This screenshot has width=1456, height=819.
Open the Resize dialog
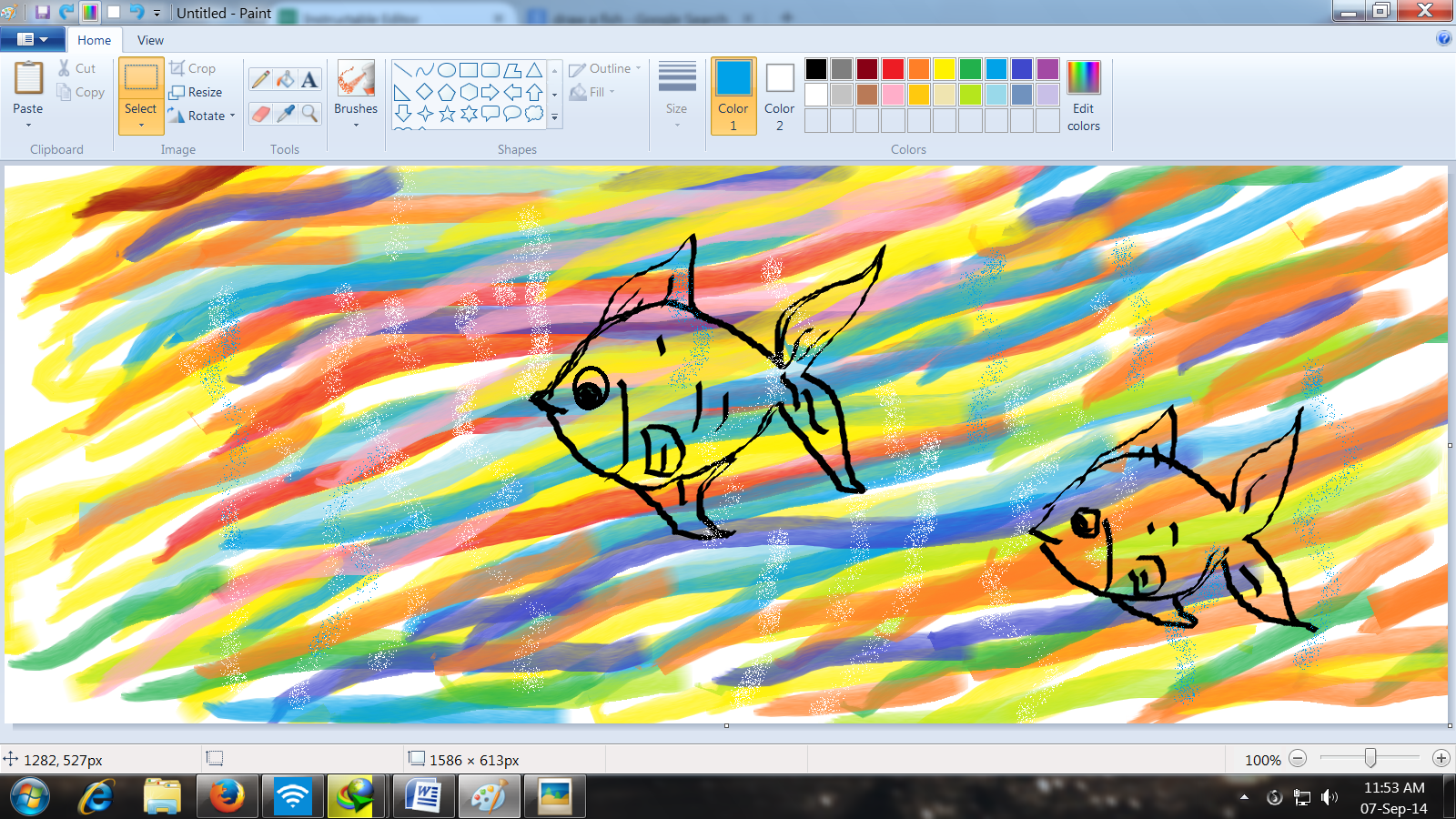click(196, 92)
